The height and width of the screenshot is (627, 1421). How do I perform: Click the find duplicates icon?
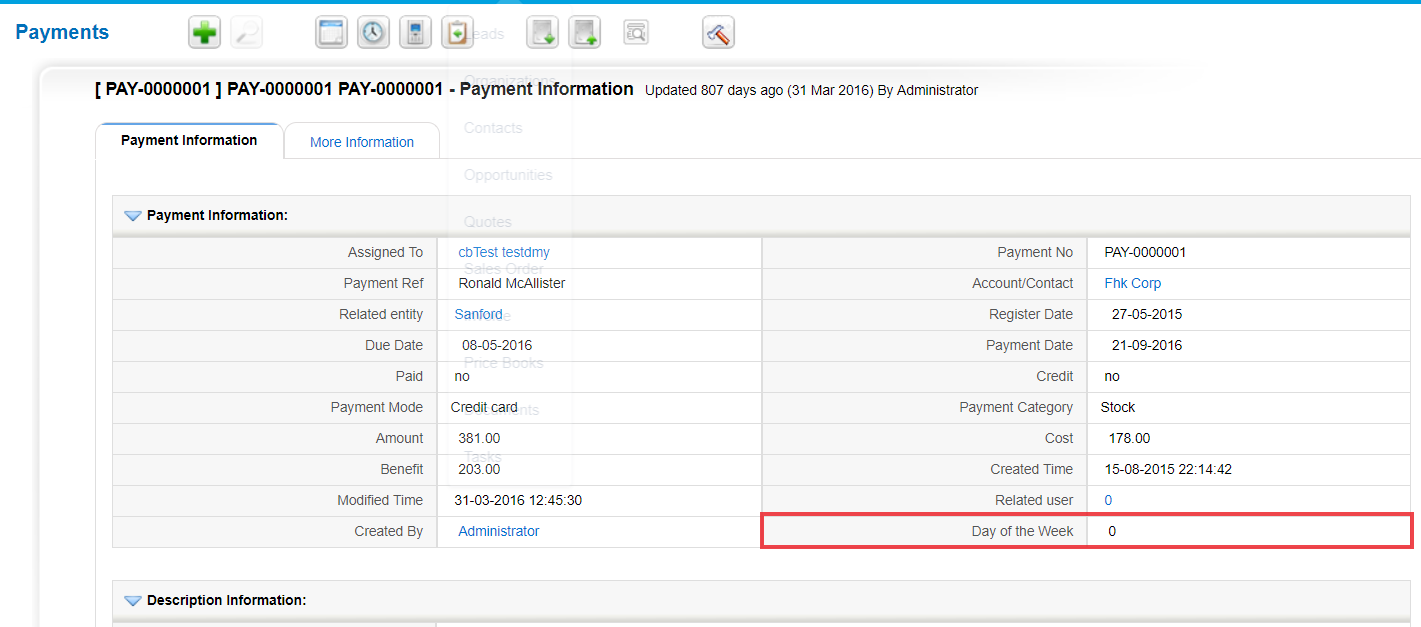coord(636,33)
